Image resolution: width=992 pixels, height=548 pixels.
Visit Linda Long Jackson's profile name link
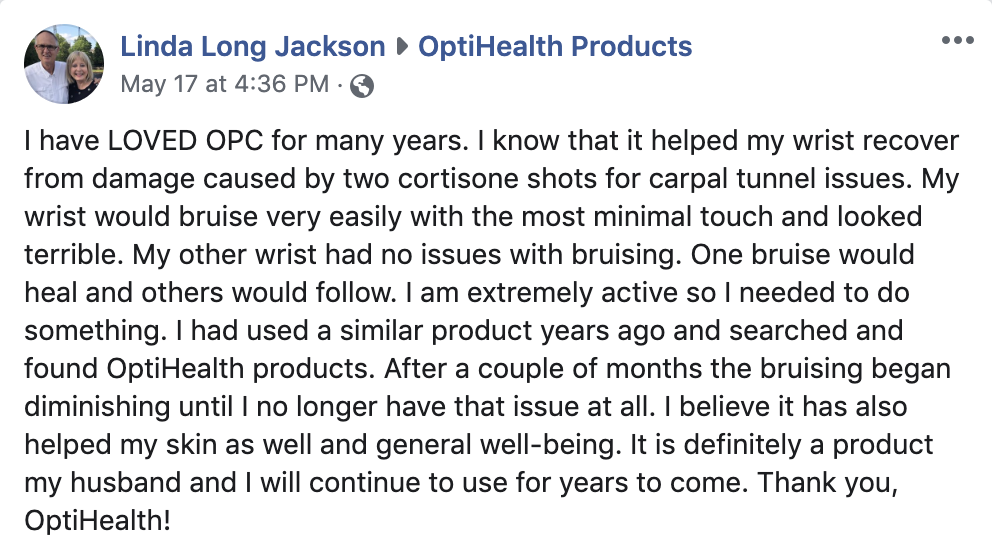pyautogui.click(x=252, y=46)
